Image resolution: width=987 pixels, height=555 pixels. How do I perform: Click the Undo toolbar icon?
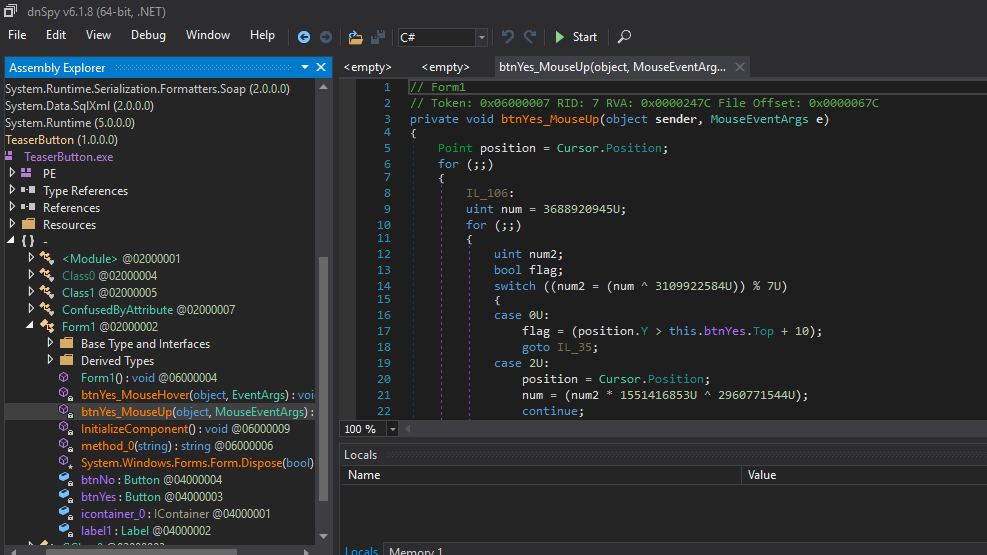click(508, 37)
